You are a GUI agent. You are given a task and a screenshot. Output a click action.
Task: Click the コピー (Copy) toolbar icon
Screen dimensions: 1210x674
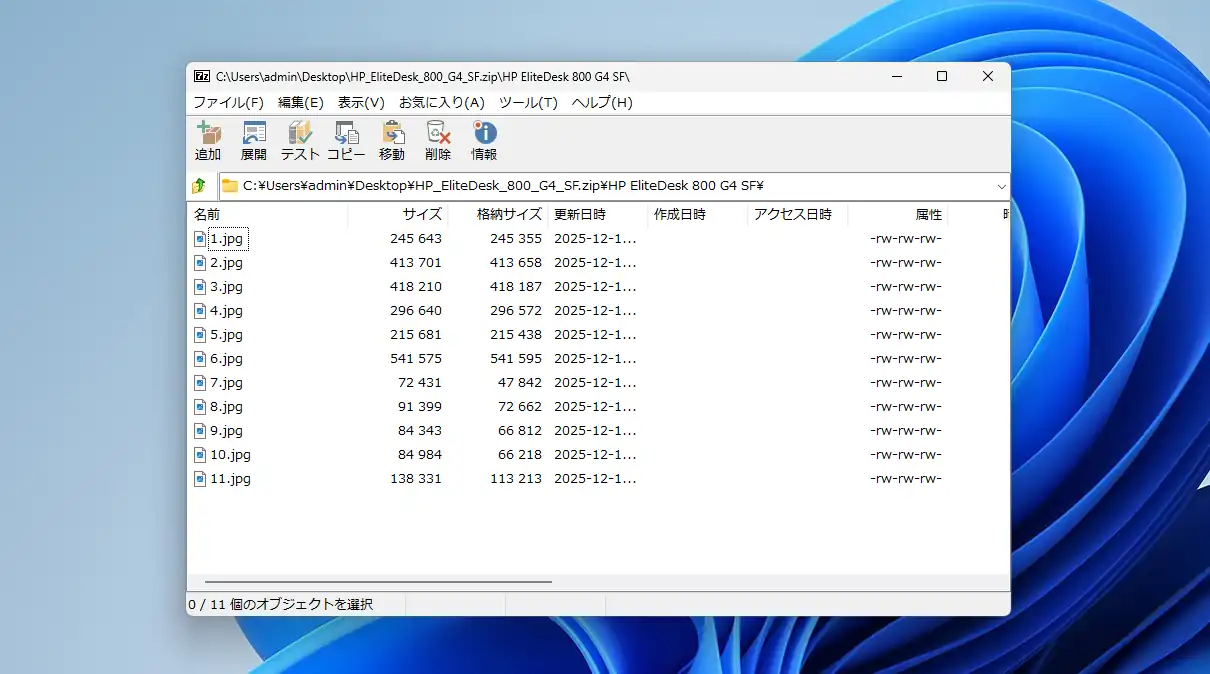pyautogui.click(x=346, y=140)
